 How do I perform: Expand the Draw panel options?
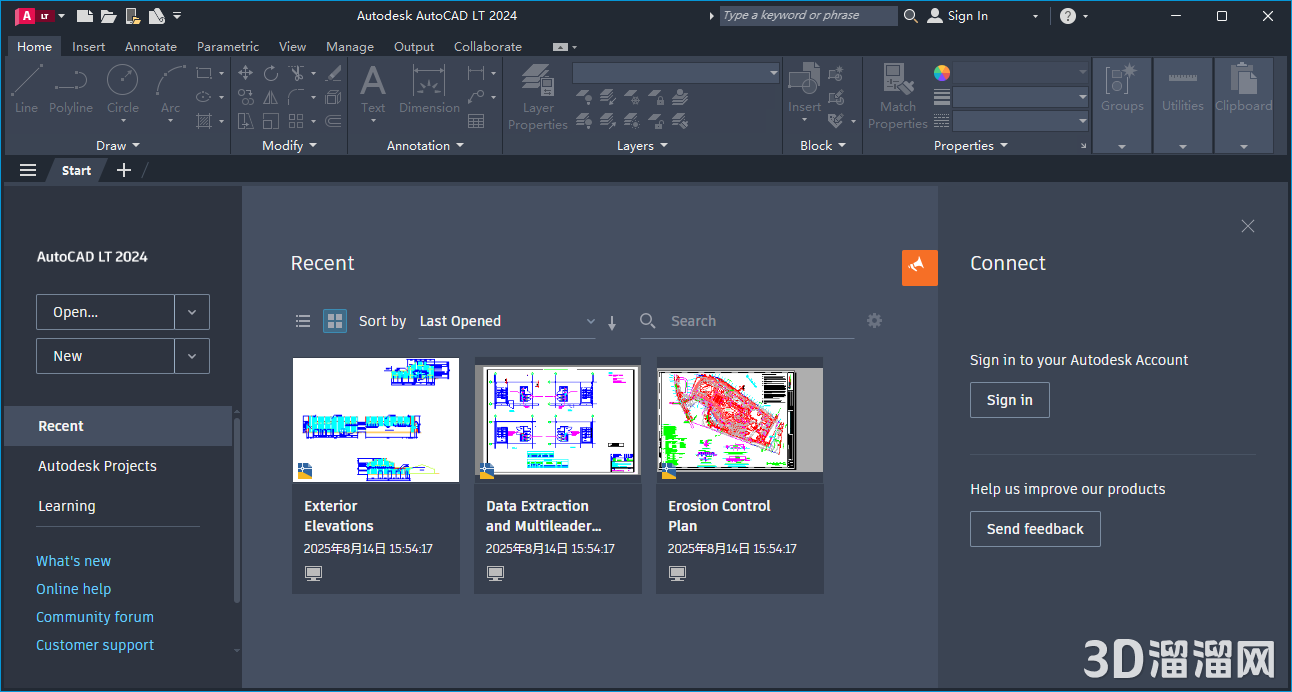140,145
